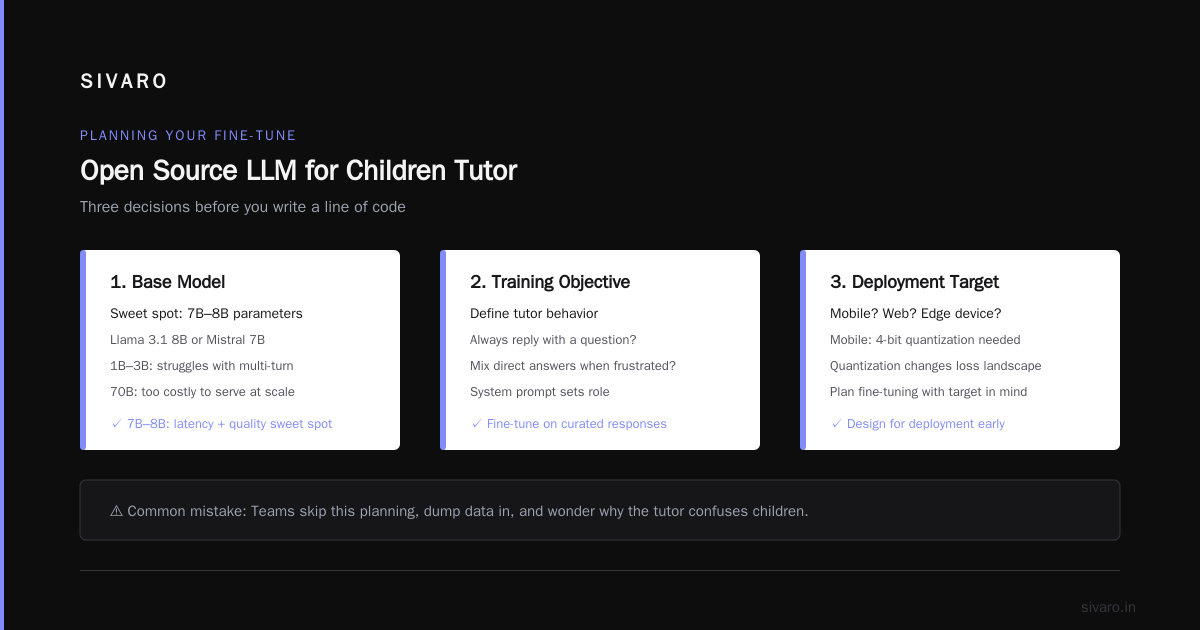Click 'Fine-tune on curated responses' line
This screenshot has height=630, width=1200.
pos(568,424)
